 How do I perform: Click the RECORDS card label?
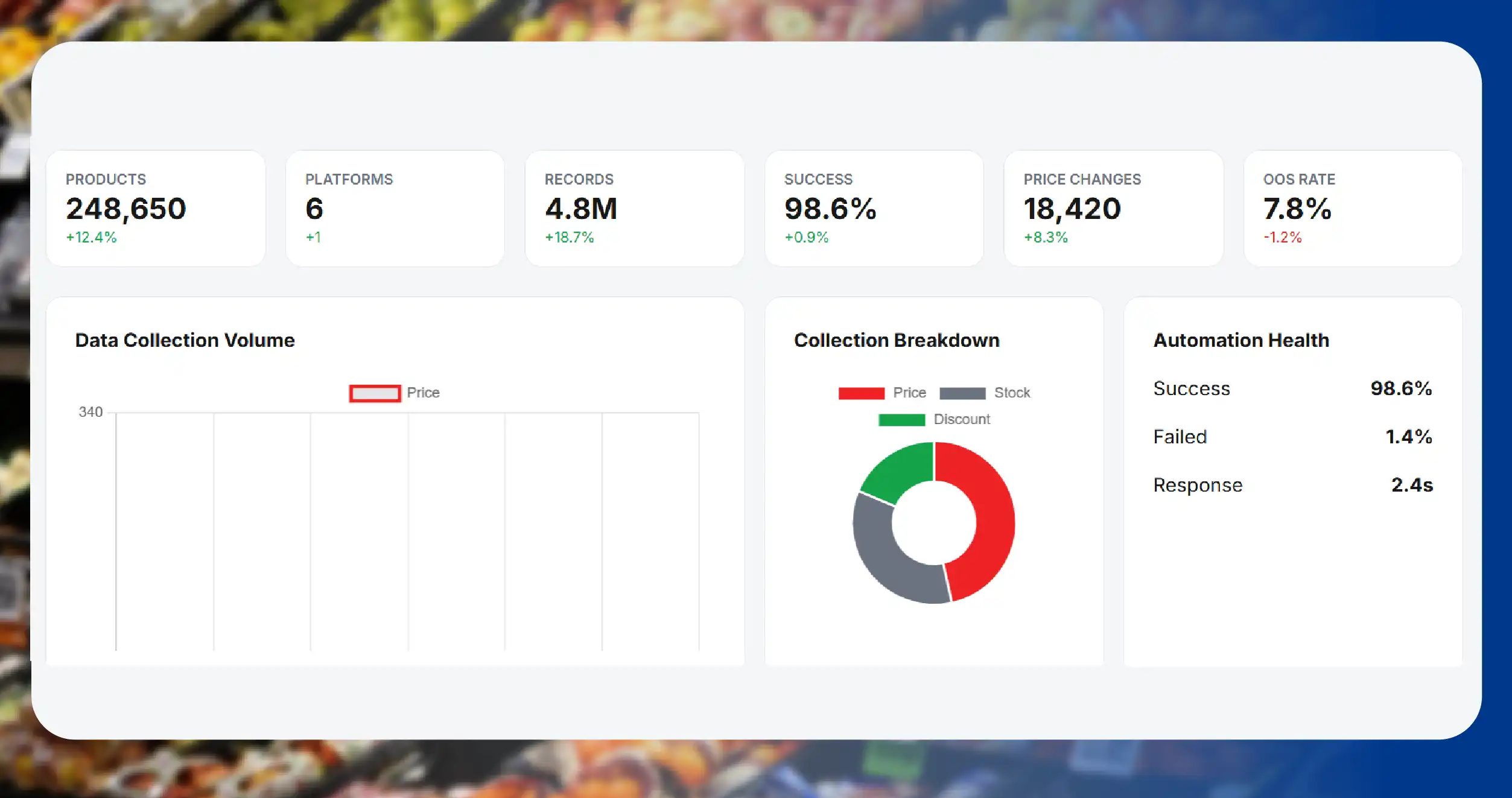tap(579, 180)
